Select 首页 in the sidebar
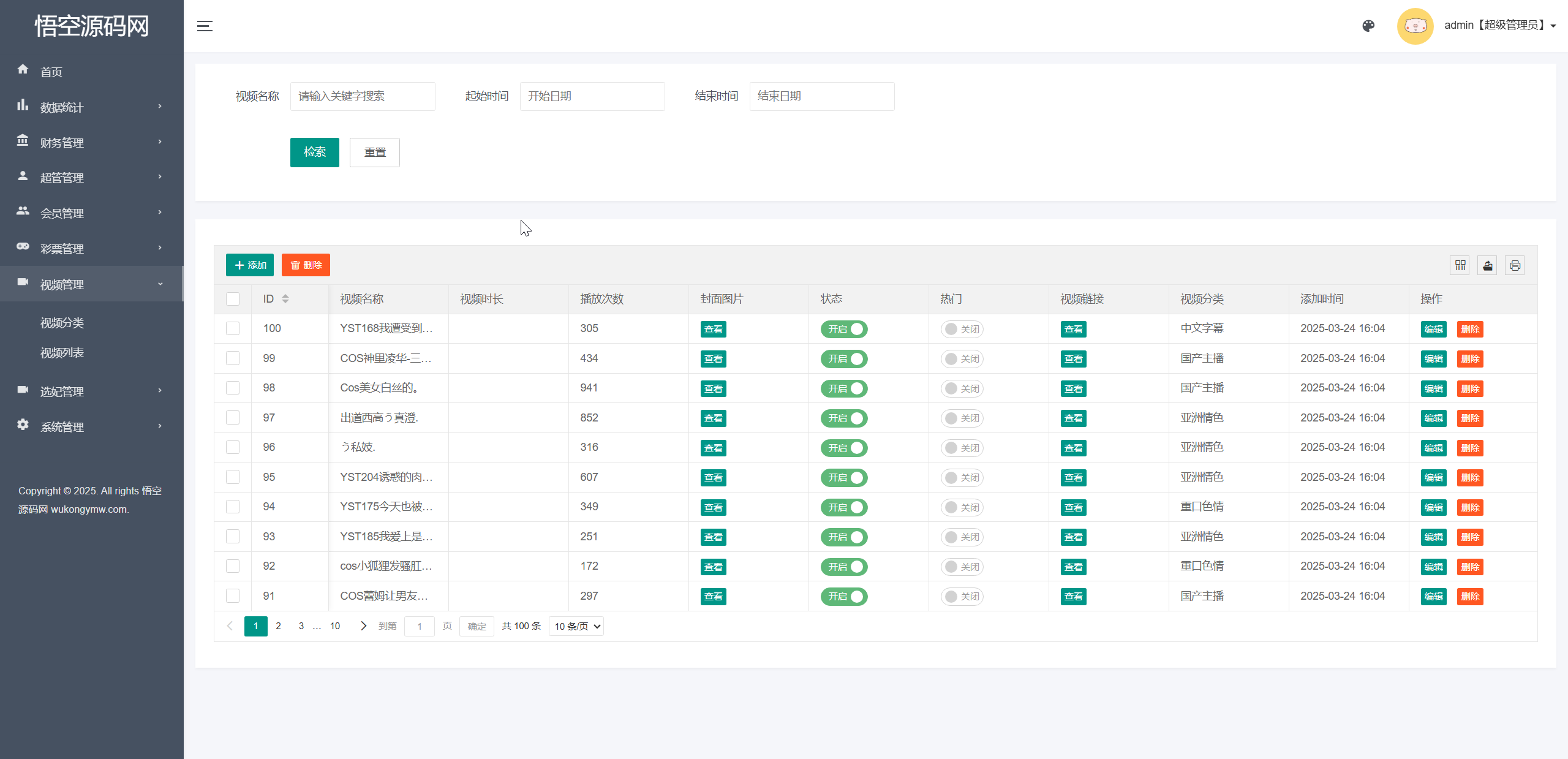 coord(51,72)
